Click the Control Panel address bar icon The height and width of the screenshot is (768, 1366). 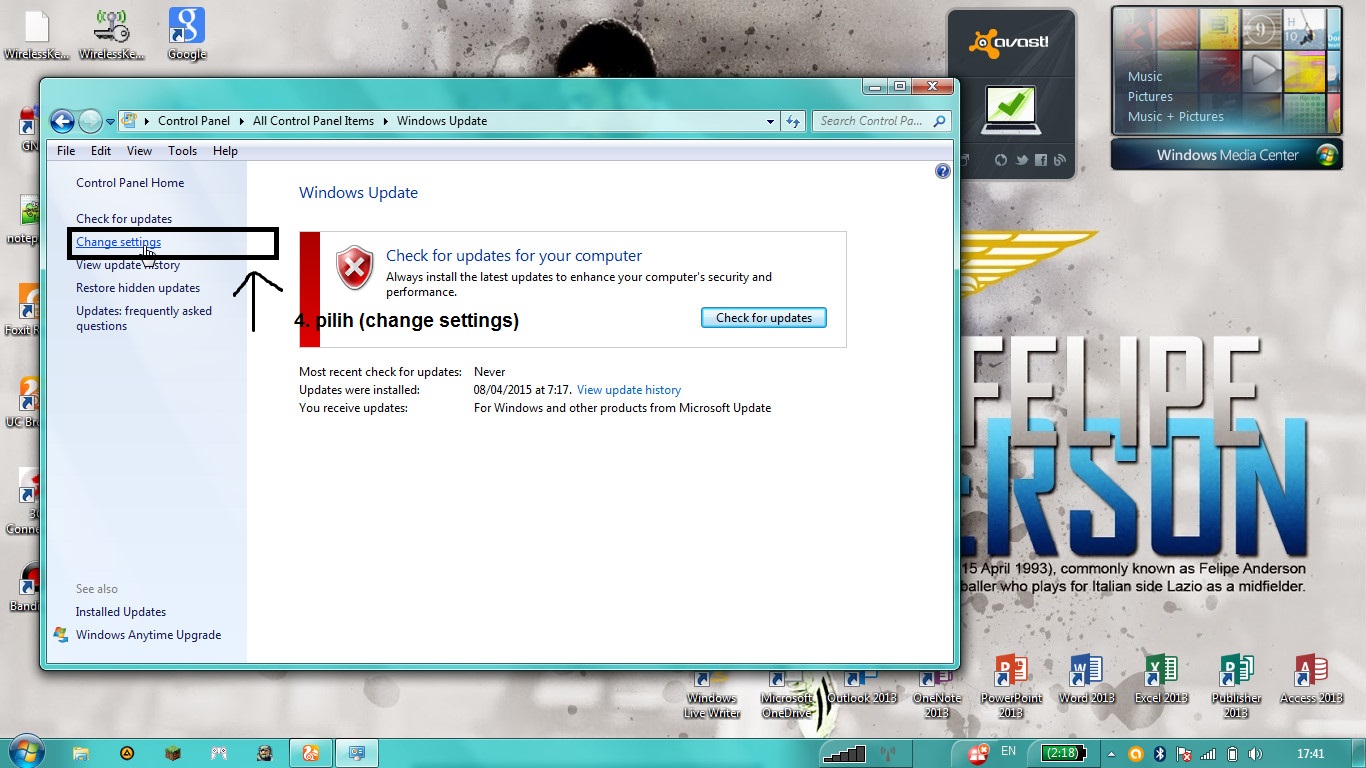[129, 121]
